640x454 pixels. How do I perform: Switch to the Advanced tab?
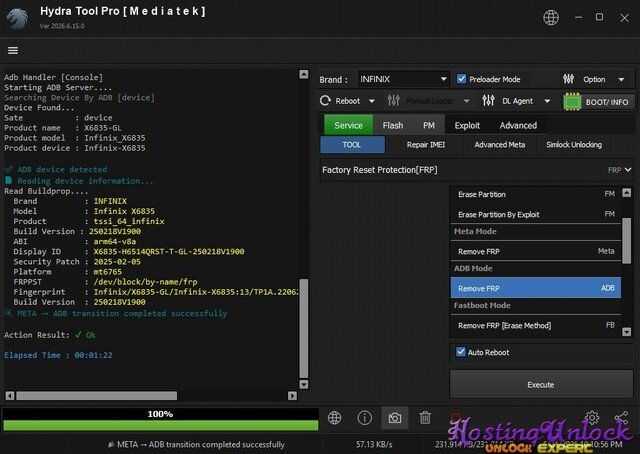pos(518,125)
